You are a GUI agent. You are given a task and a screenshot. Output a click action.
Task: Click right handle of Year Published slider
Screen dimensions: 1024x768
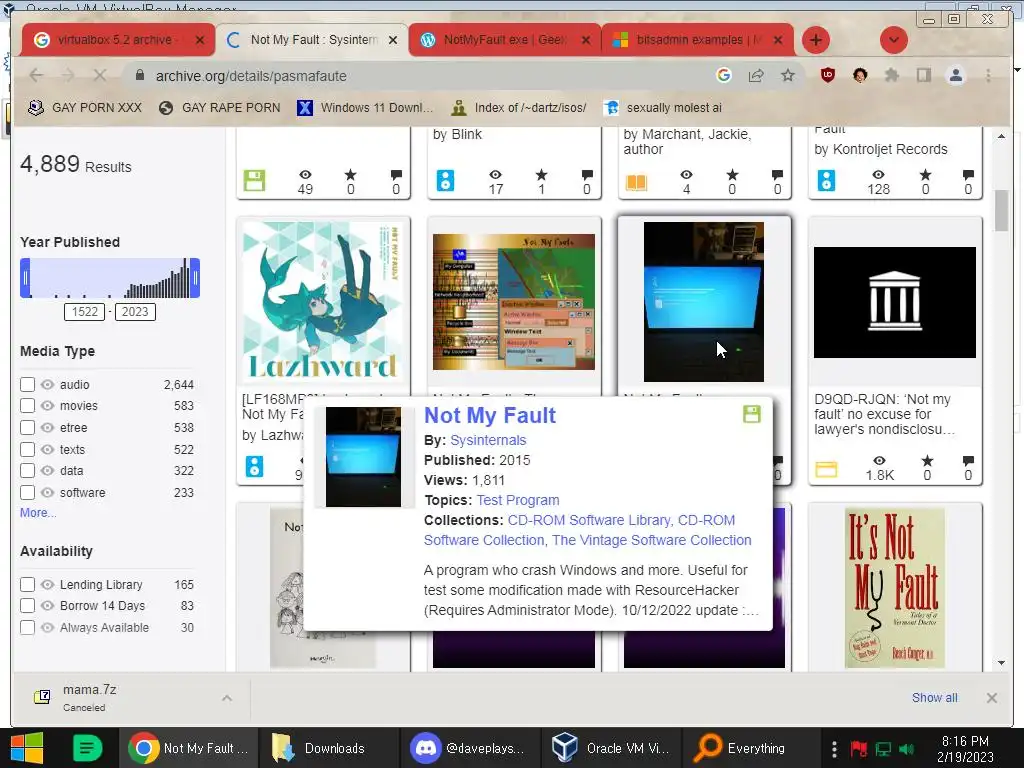(x=195, y=278)
